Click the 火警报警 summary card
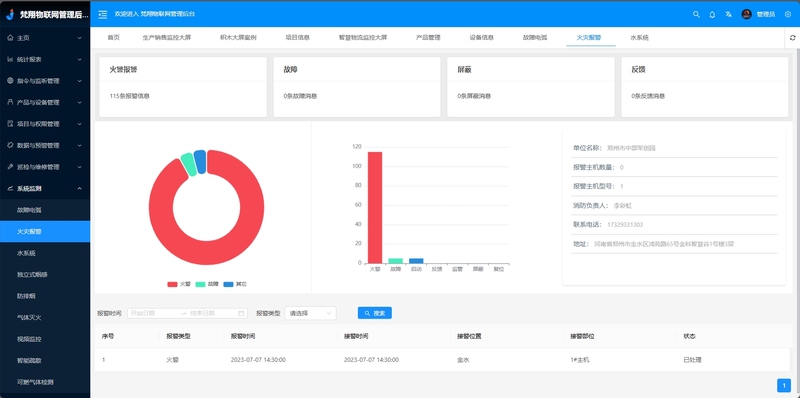Screen dimensions: 800x398 click(x=183, y=87)
